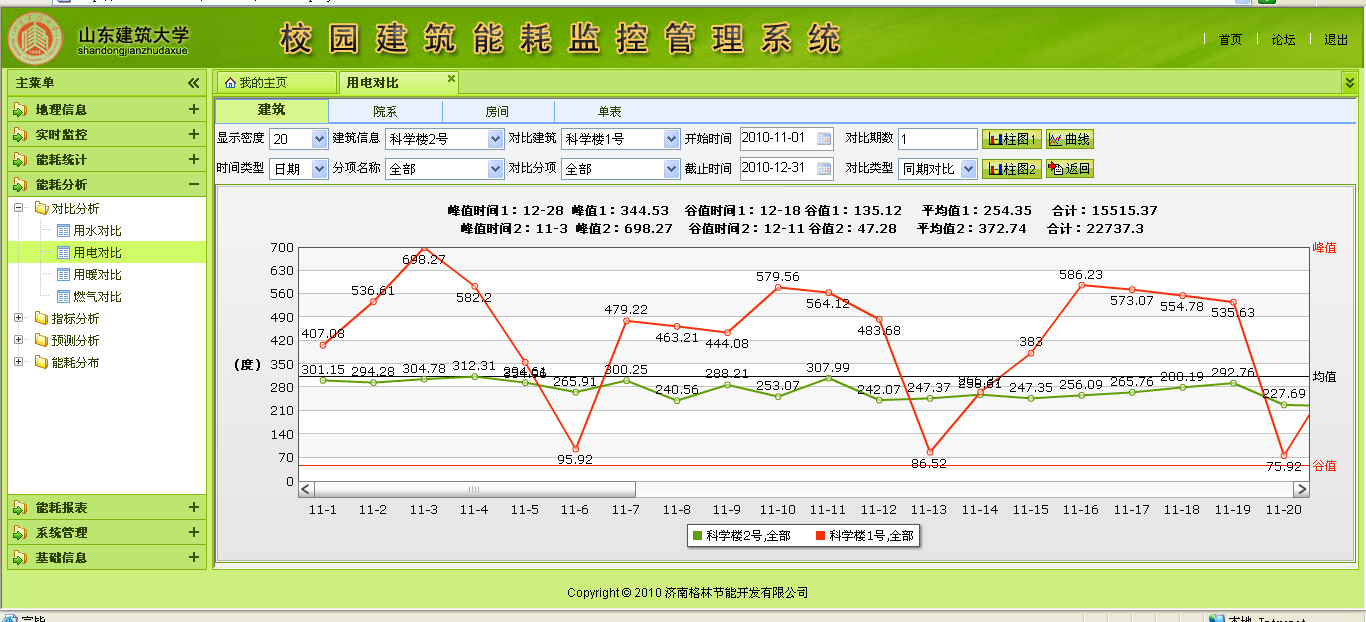This screenshot has width=1366, height=622.
Task: Open 燃气对比 in the tree
Action: coord(96,297)
